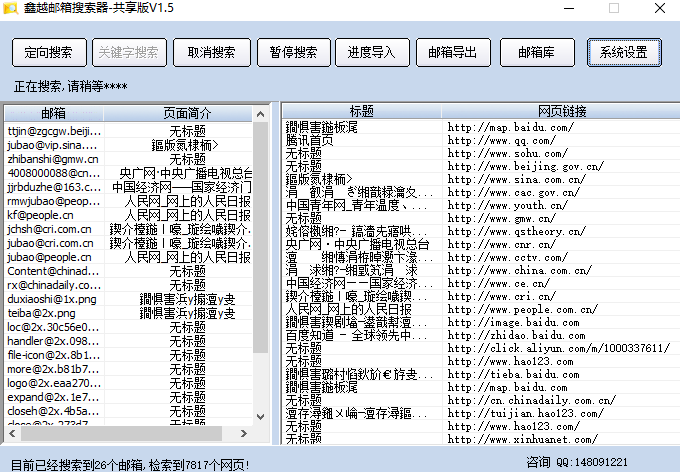Select the closeh@2x.4b5a... row
This screenshot has height=472, width=680.
(x=128, y=411)
